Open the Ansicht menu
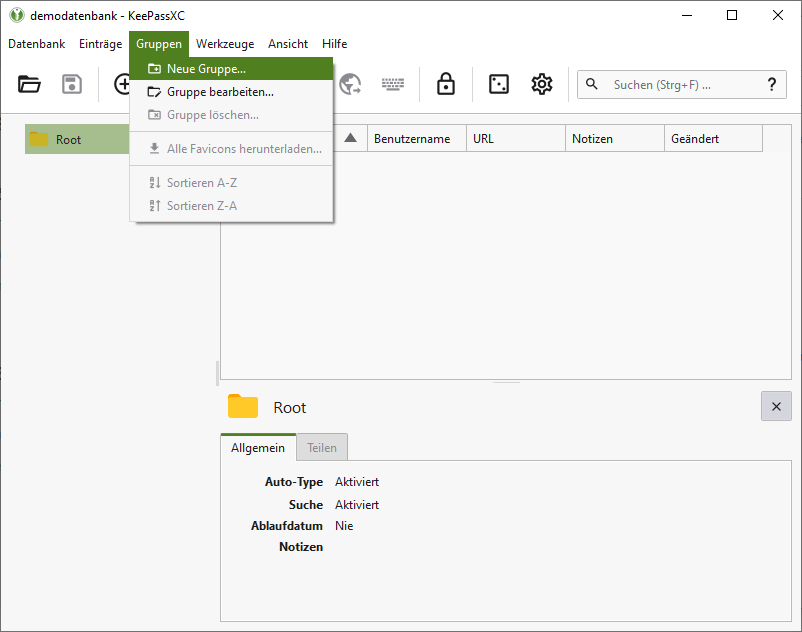The image size is (802, 632). click(288, 44)
